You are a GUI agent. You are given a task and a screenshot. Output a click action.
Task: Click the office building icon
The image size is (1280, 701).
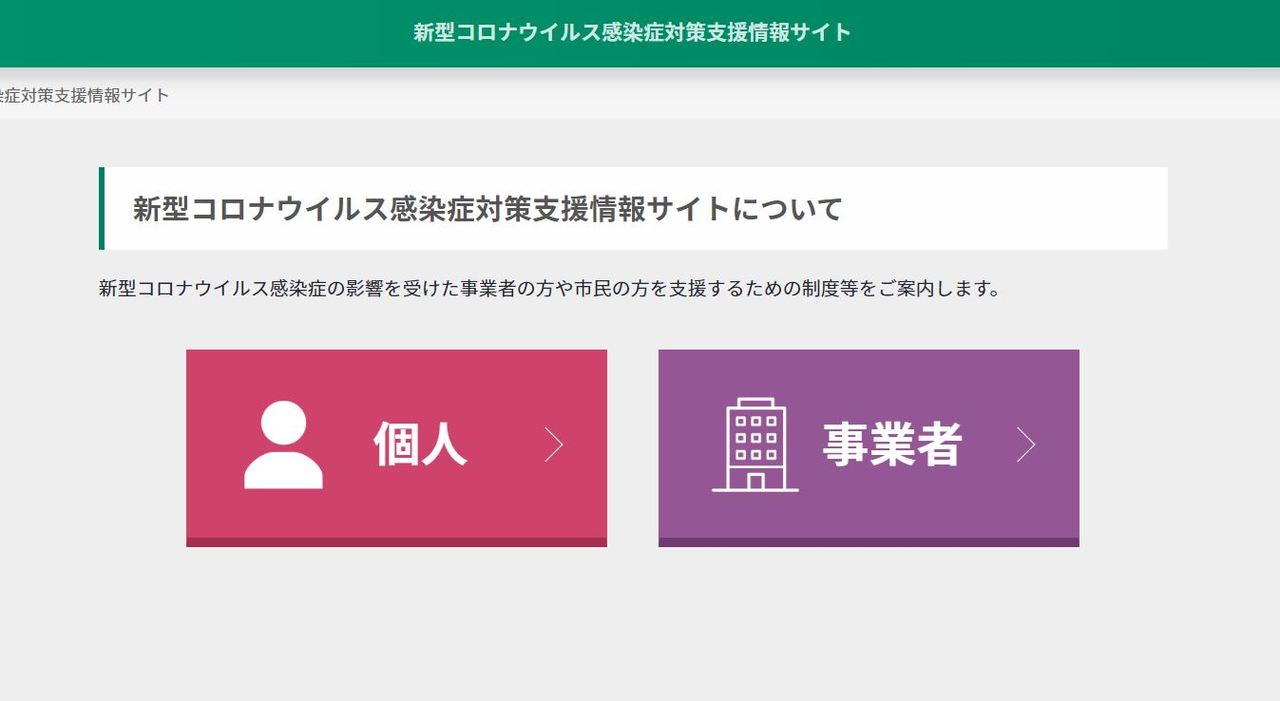click(755, 445)
